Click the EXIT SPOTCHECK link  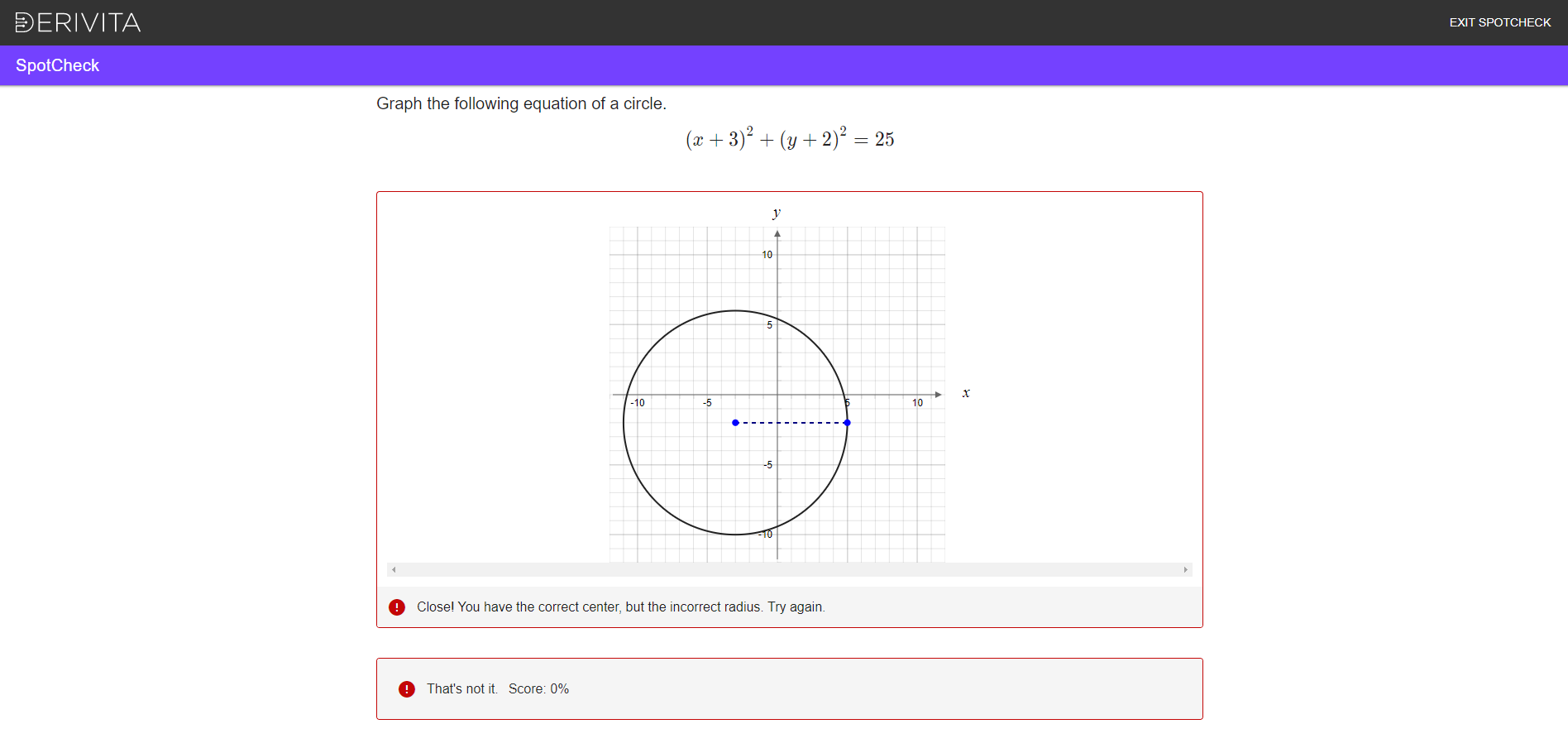[1499, 22]
